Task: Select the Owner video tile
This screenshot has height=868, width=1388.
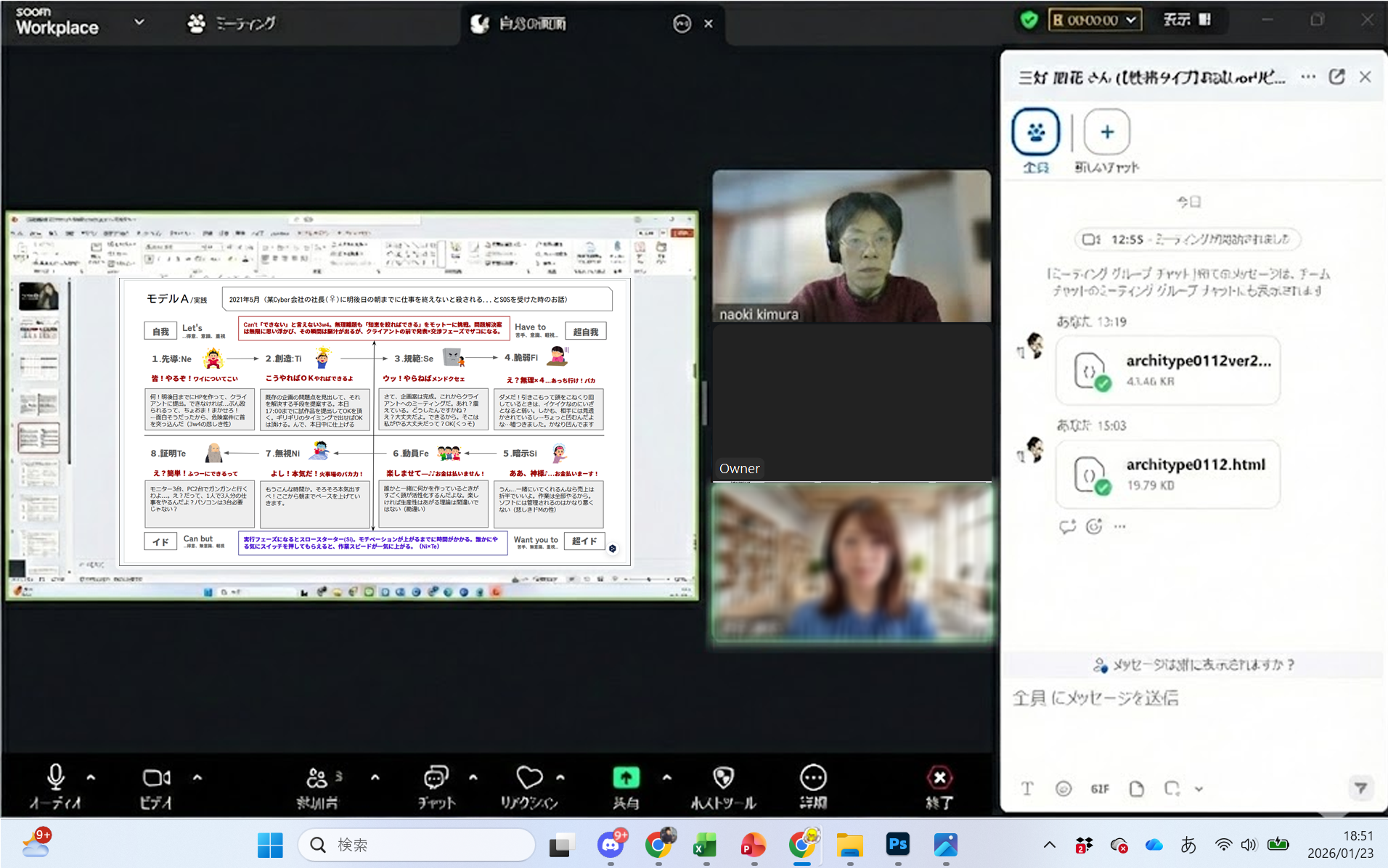Action: coord(852,402)
